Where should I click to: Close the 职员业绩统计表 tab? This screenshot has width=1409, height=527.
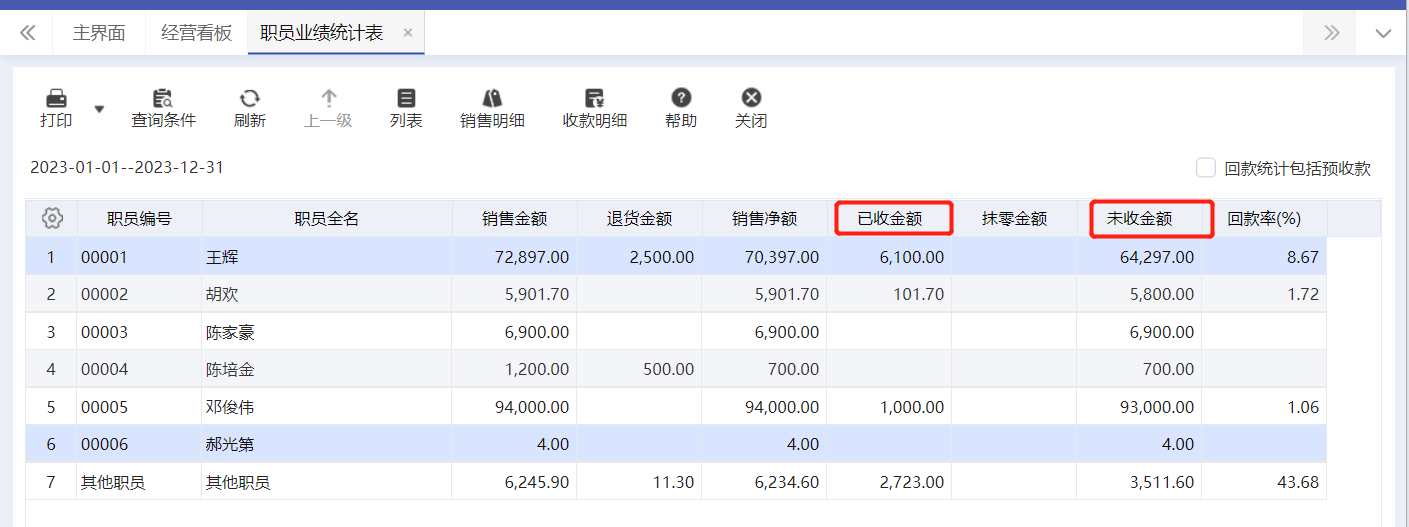pyautogui.click(x=408, y=33)
